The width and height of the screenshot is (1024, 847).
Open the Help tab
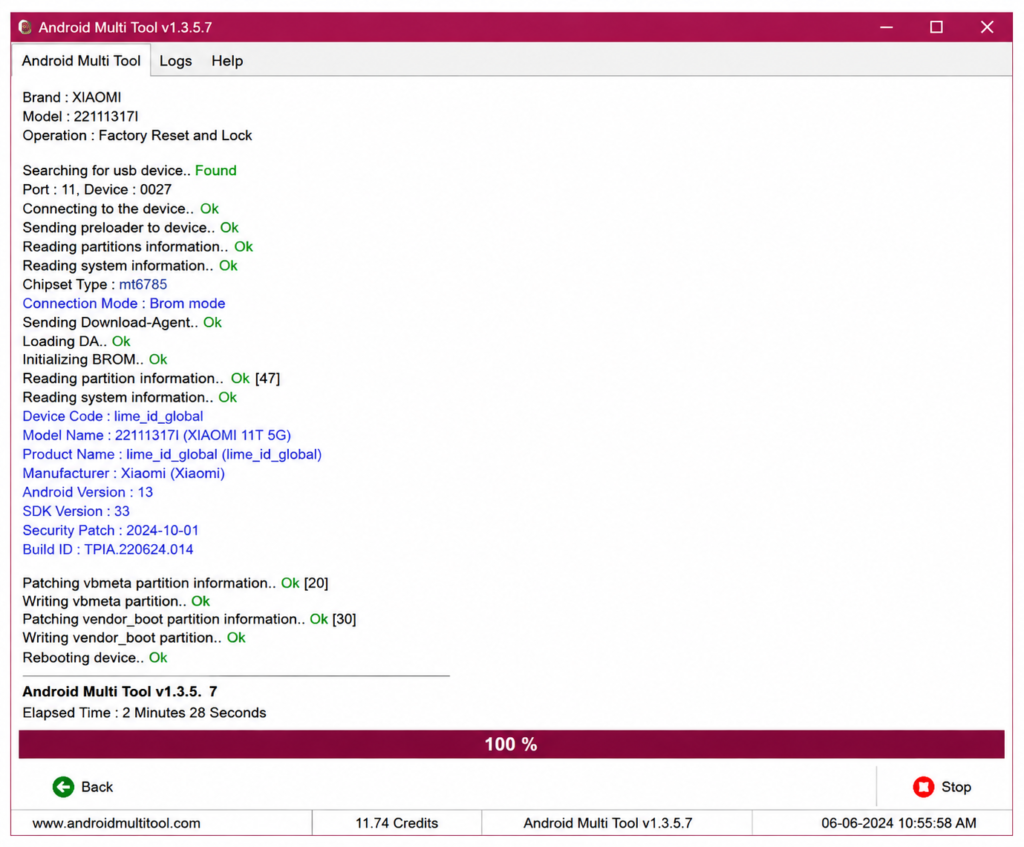point(227,61)
